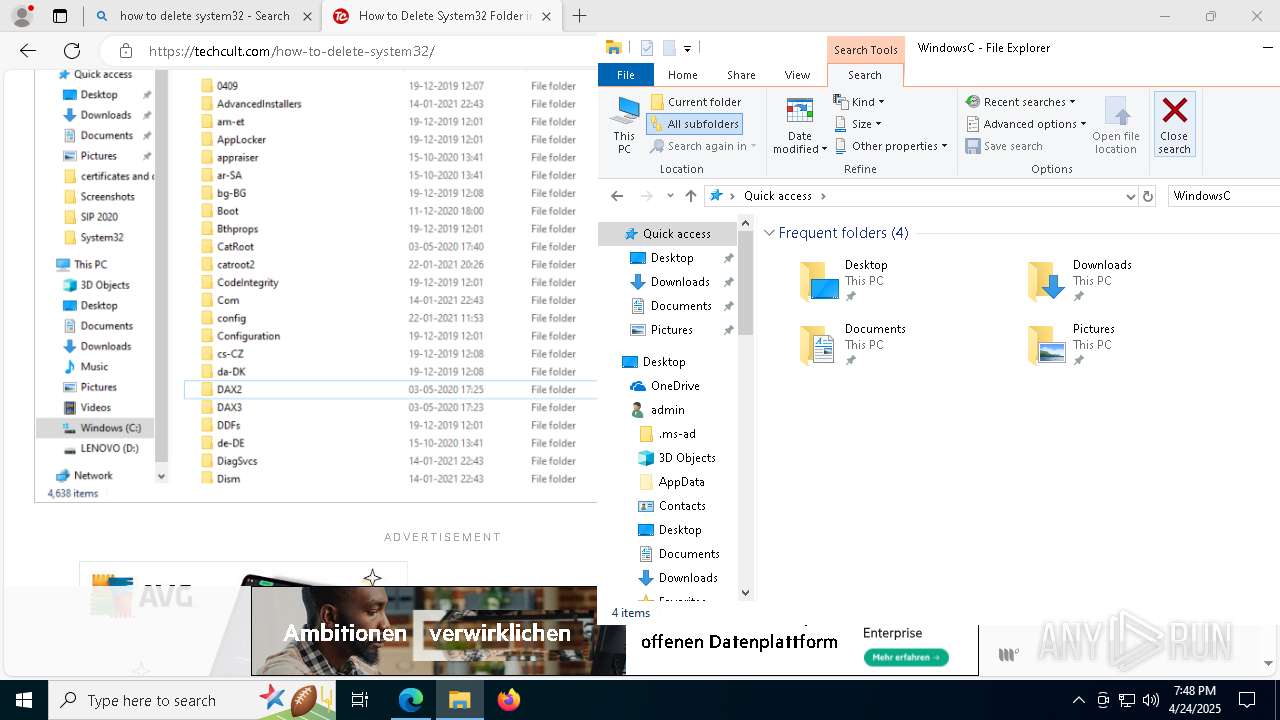This screenshot has height=720, width=1280.
Task: Open the File ribbon tab
Action: [x=626, y=75]
